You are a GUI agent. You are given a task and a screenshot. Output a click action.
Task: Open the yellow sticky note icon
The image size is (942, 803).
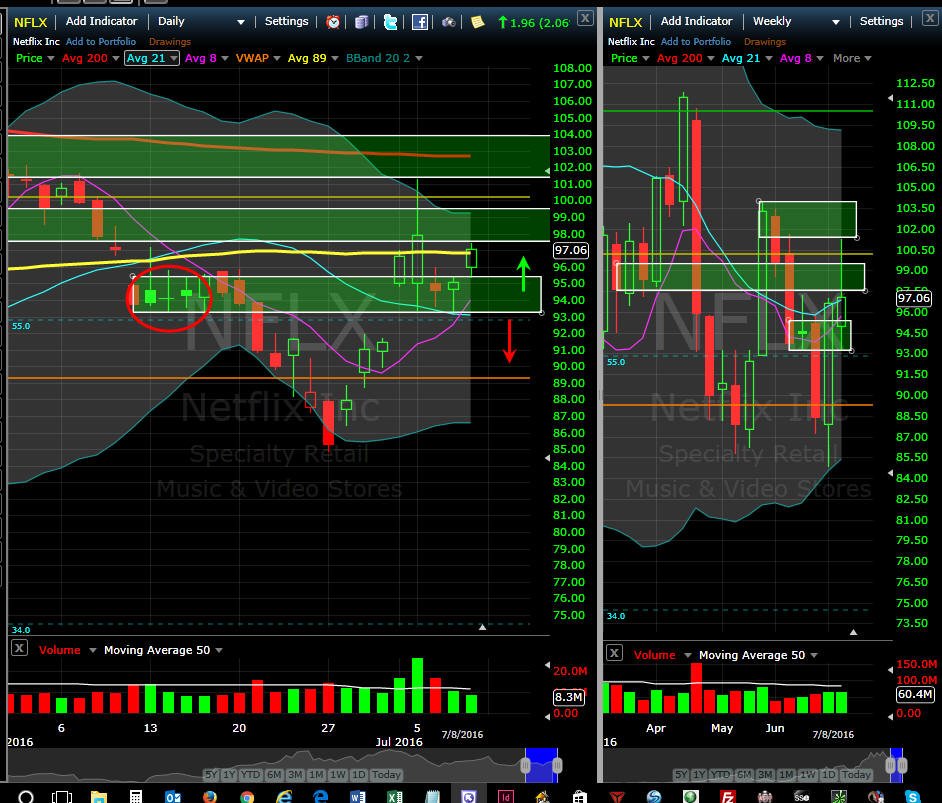pos(478,22)
